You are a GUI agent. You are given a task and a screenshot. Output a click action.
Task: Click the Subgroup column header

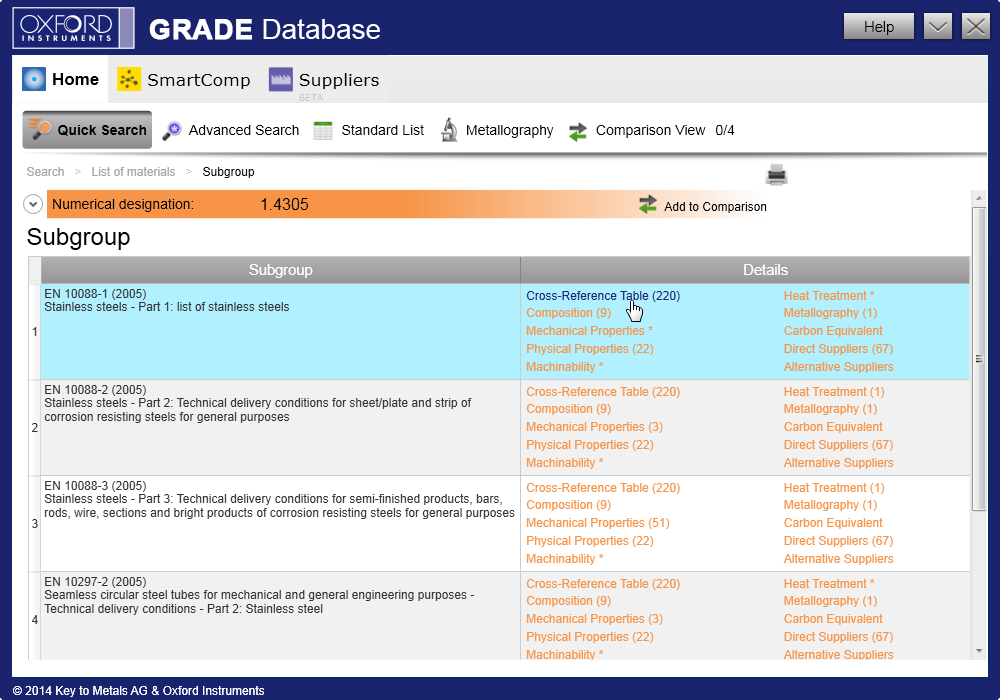click(281, 270)
